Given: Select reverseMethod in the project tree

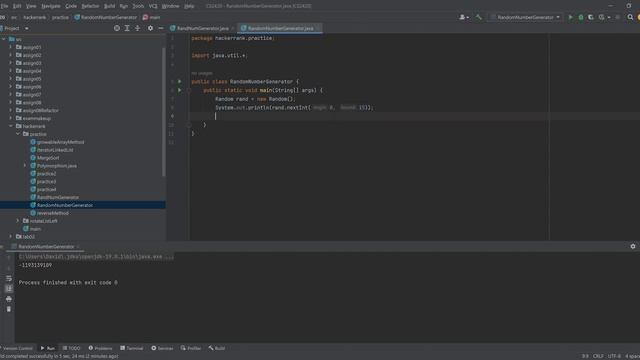Looking at the screenshot, I should [x=53, y=213].
